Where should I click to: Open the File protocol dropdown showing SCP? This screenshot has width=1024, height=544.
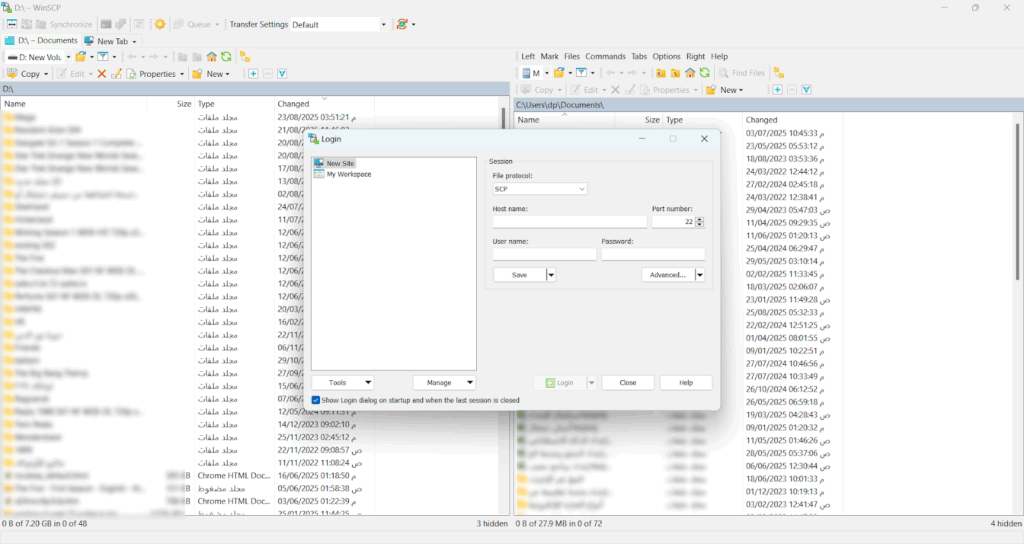[539, 188]
